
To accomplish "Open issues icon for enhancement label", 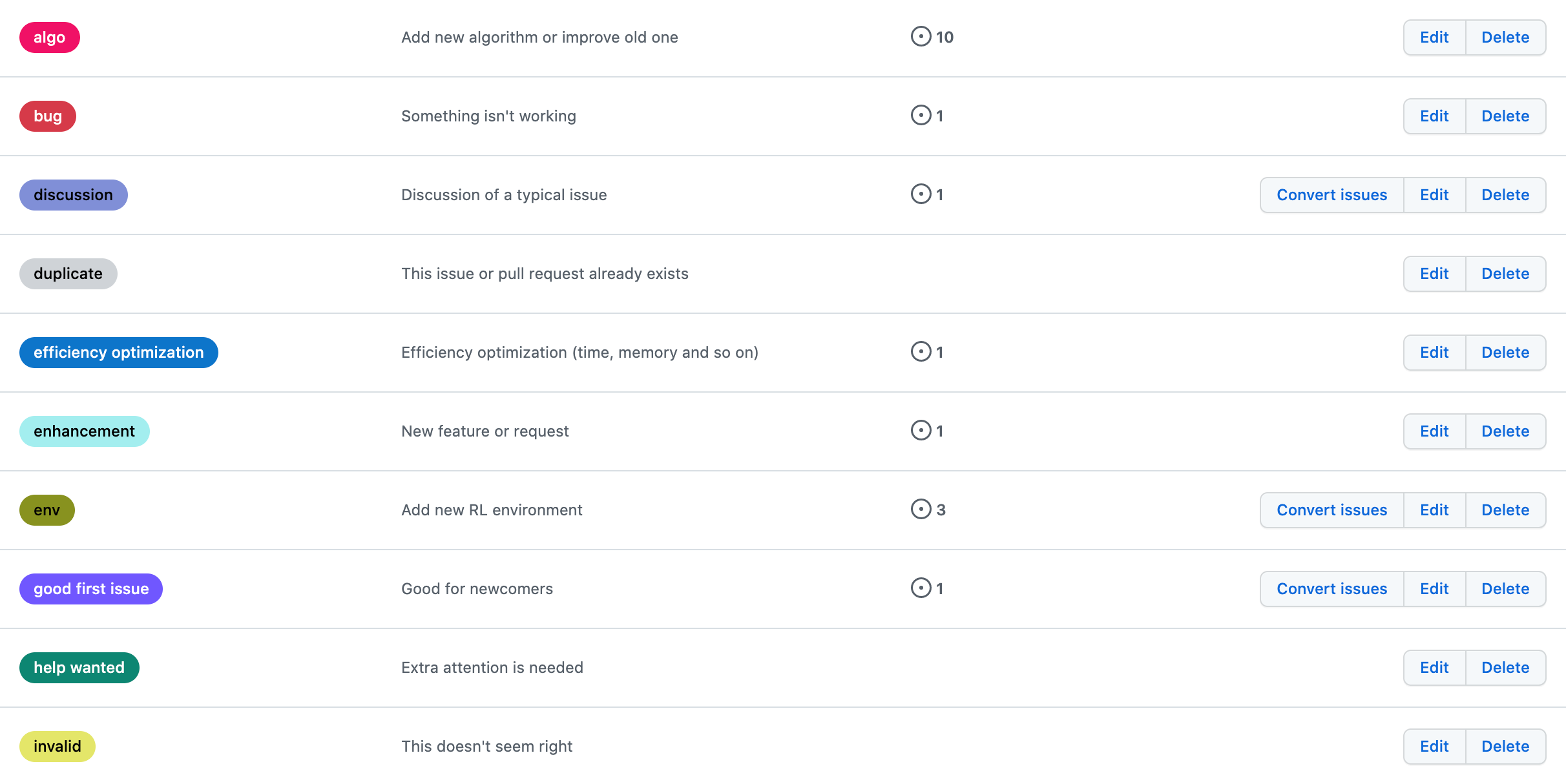I will pyautogui.click(x=921, y=431).
